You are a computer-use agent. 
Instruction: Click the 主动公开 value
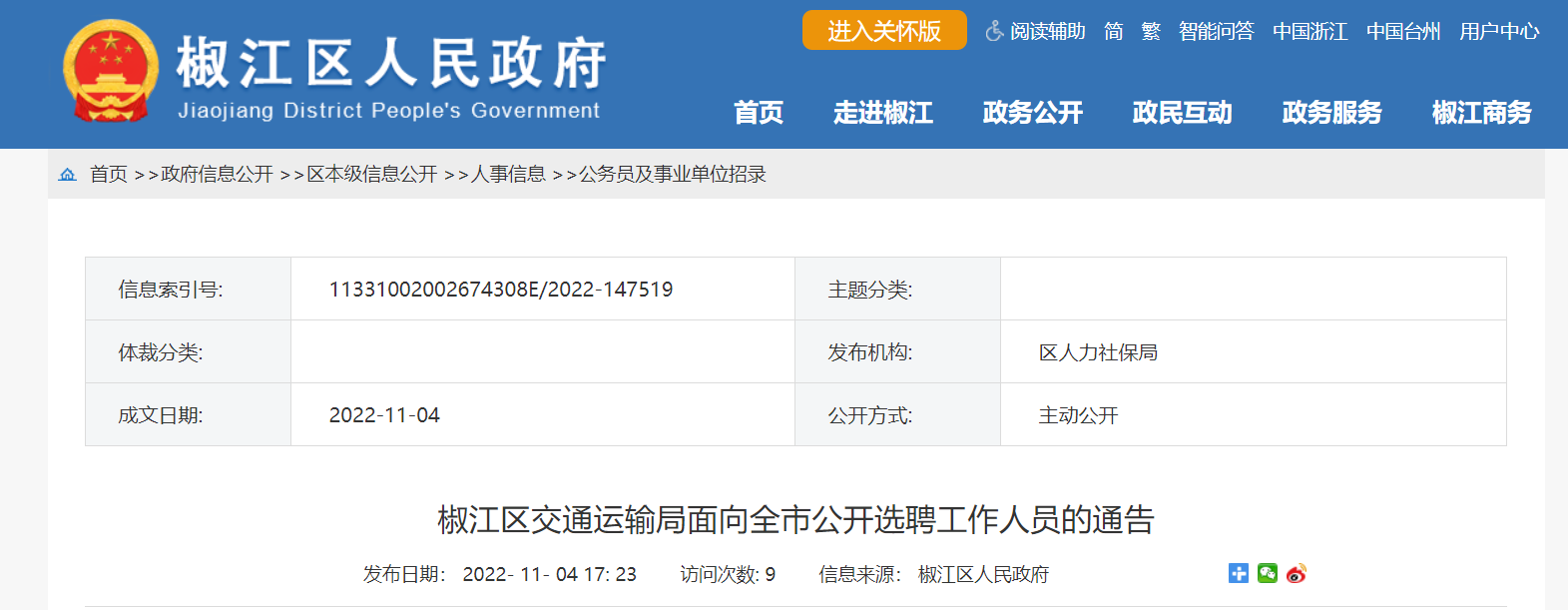click(1078, 415)
